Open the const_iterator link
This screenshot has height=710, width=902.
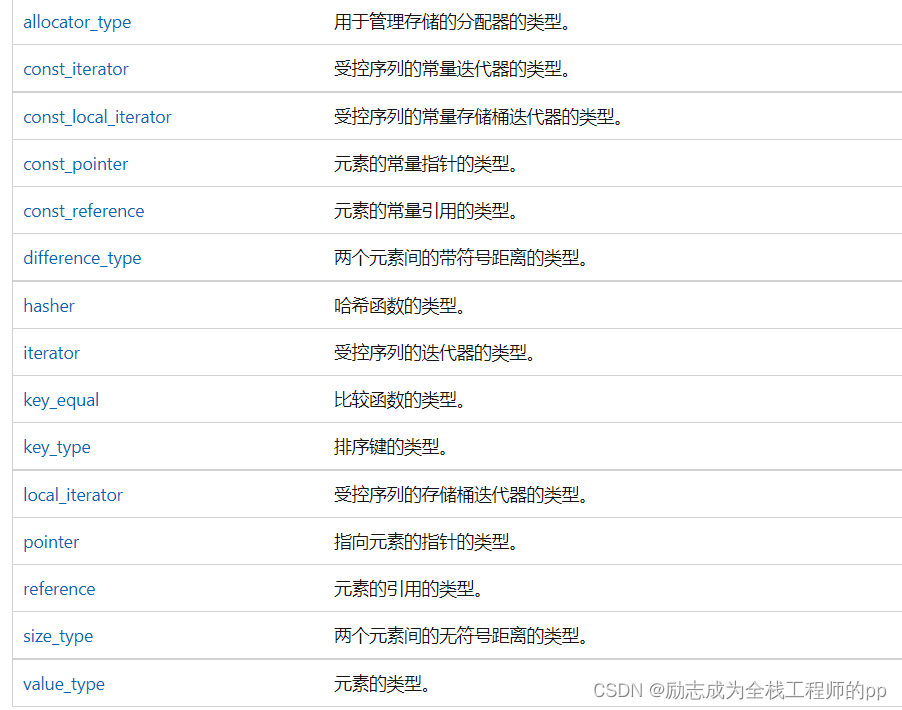[76, 69]
